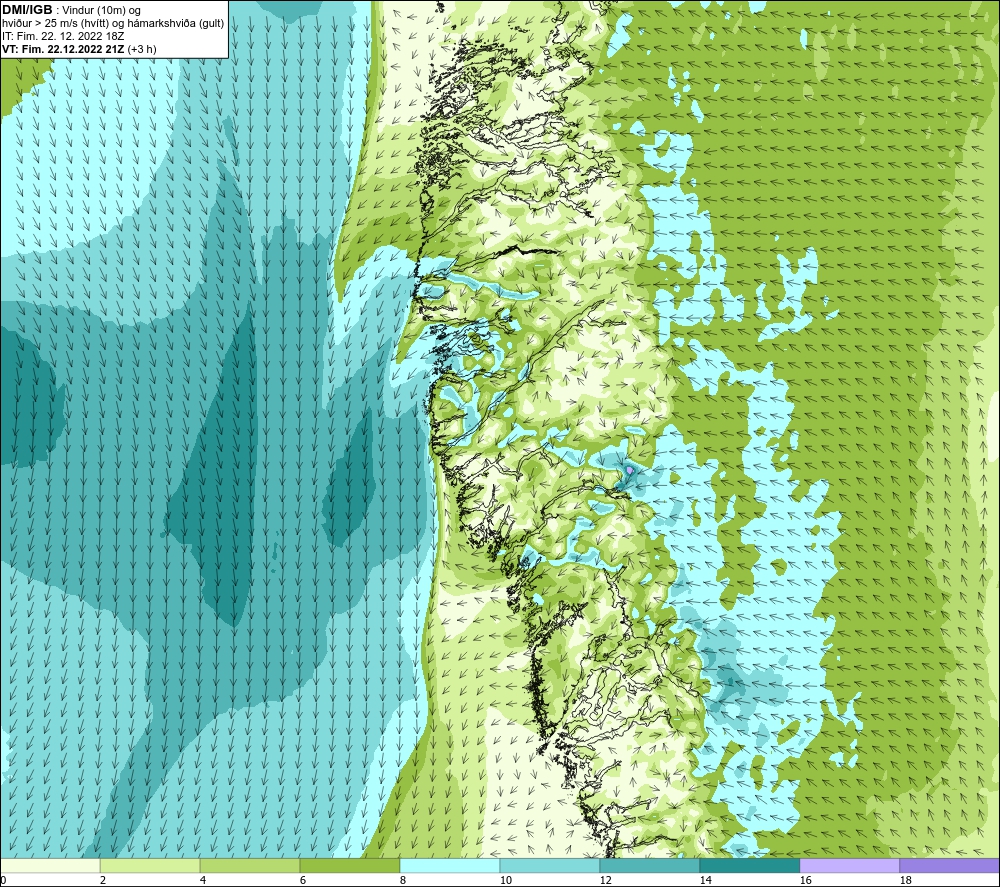Click the legend scale label "0"
Screen dimensions: 1000x887
pos(3,880)
